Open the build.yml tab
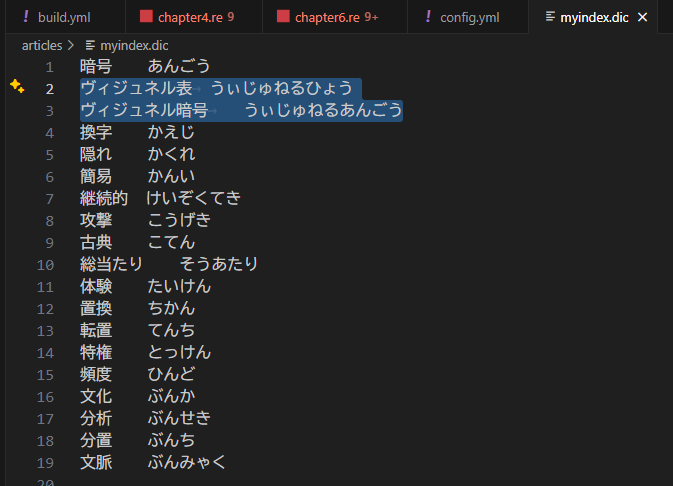The width and height of the screenshot is (673, 486). pos(64,17)
